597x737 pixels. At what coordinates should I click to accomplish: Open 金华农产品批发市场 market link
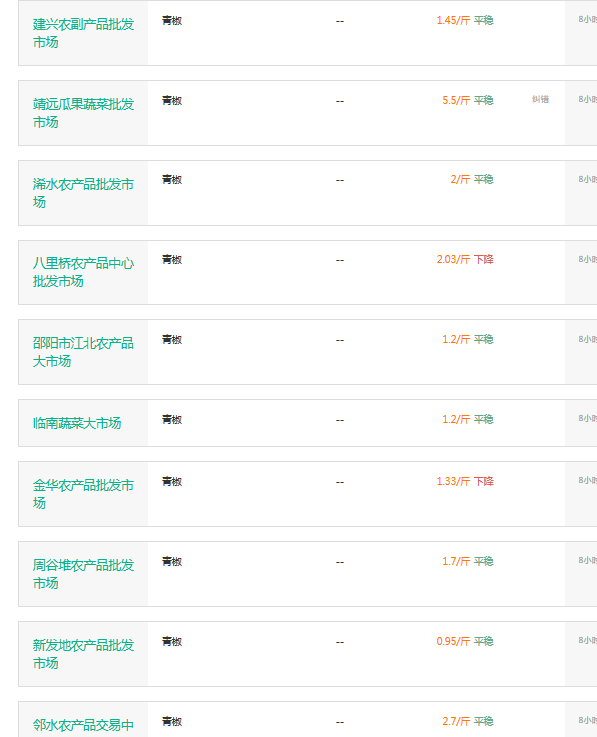83,494
